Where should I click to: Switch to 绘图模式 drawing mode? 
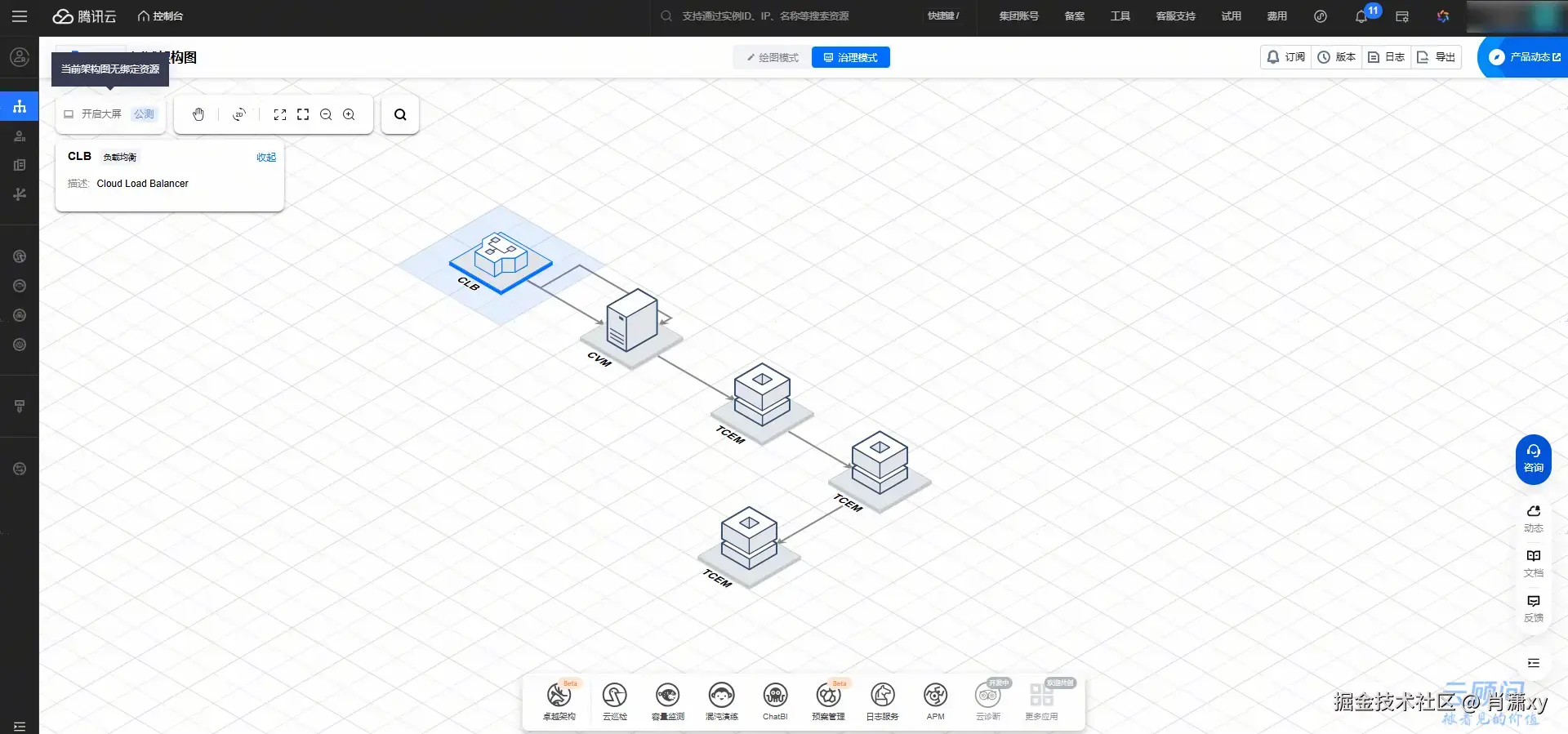773,57
